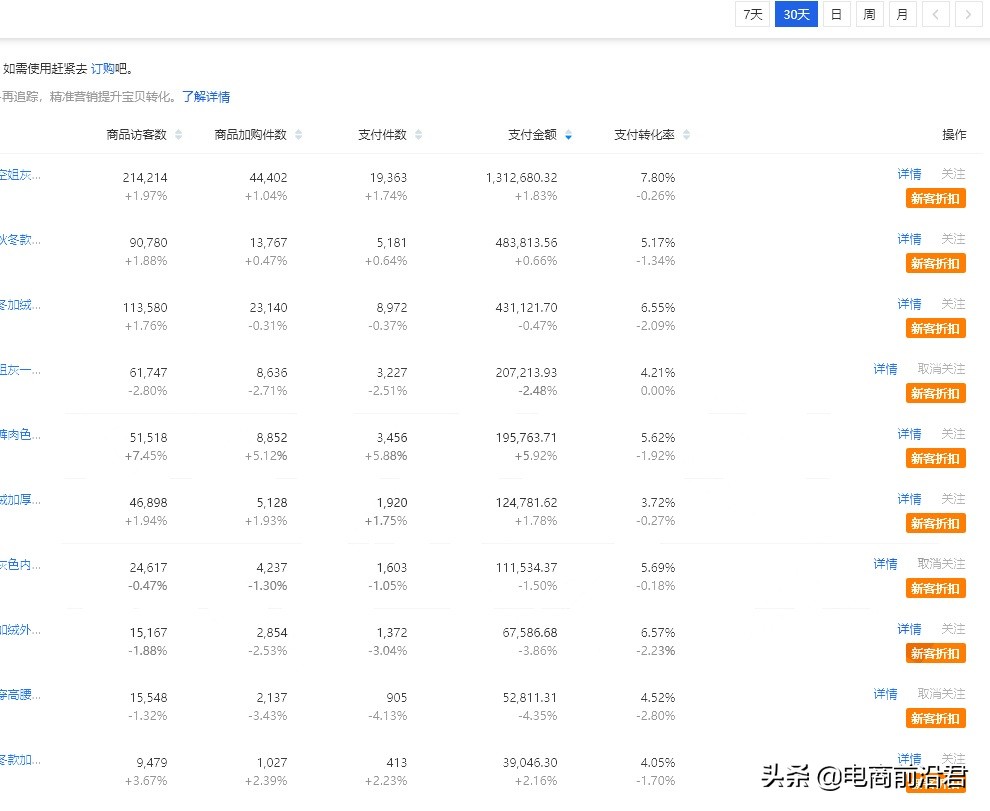
Task: Open the 了解详情 link
Action: [x=206, y=97]
